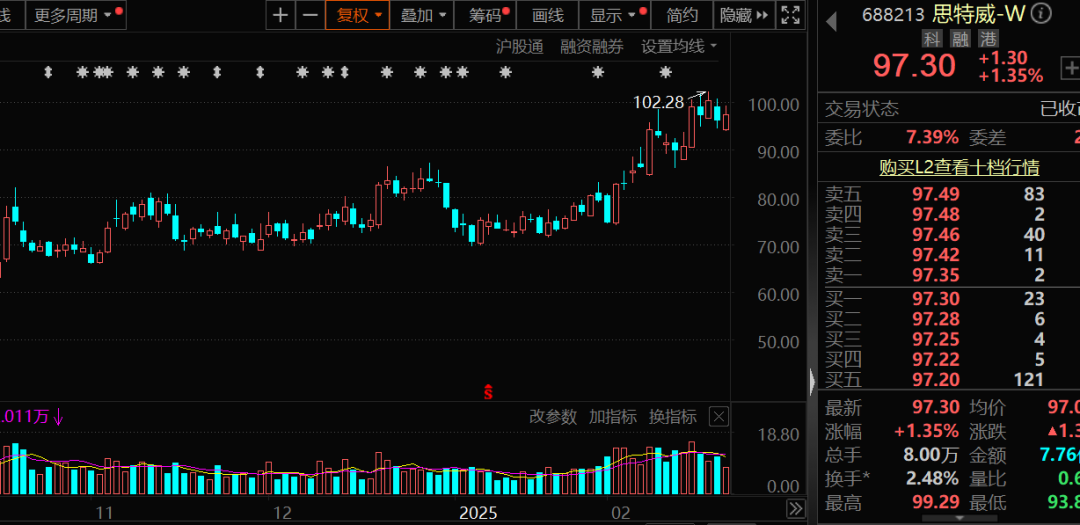Add stock to watchlist with plus icon
1080x525 pixels.
tap(1067, 68)
